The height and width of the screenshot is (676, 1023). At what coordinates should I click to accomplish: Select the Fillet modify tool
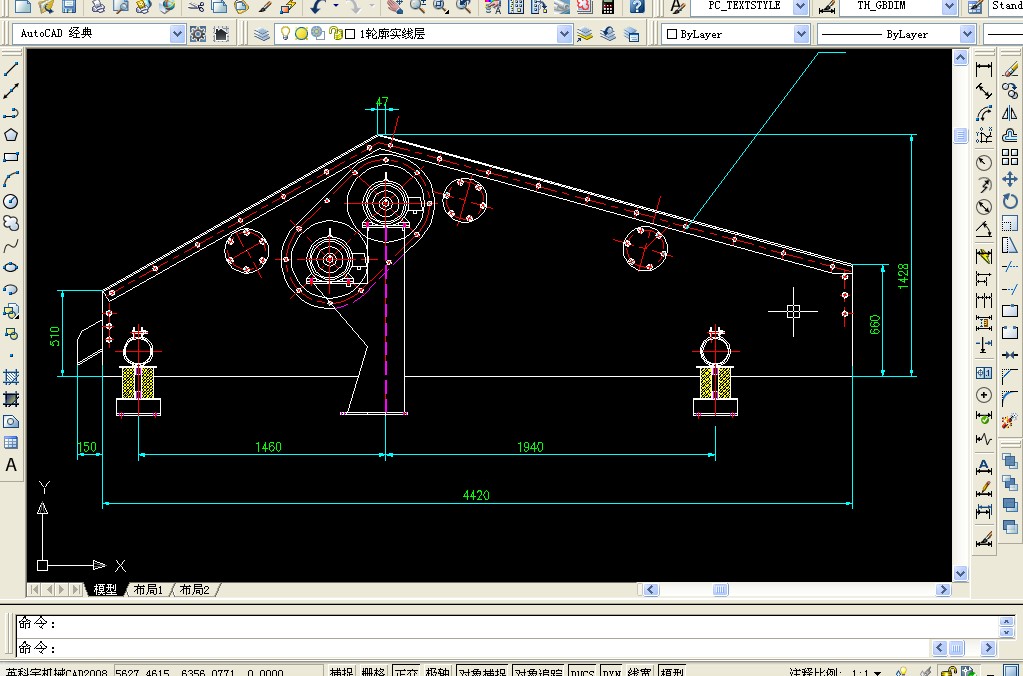pyautogui.click(x=1010, y=399)
